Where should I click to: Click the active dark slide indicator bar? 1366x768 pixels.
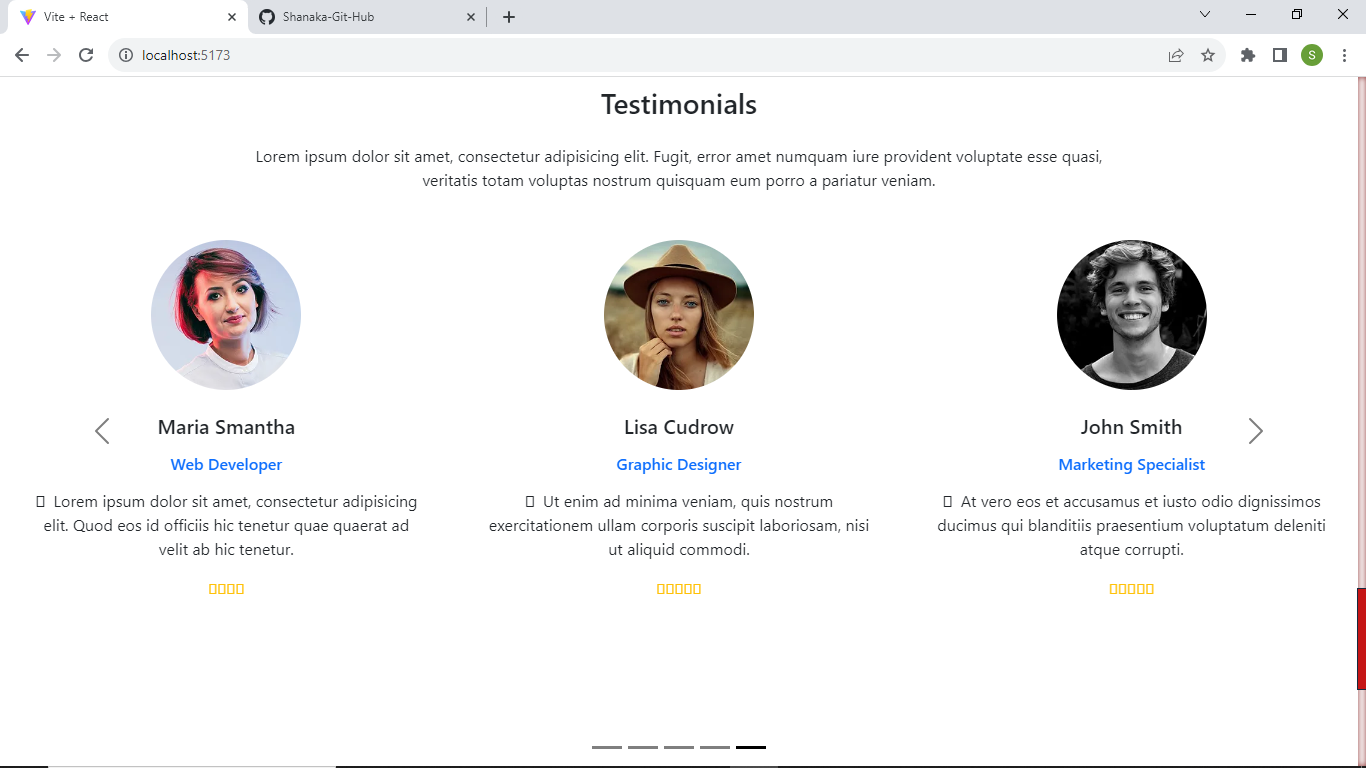coord(751,747)
